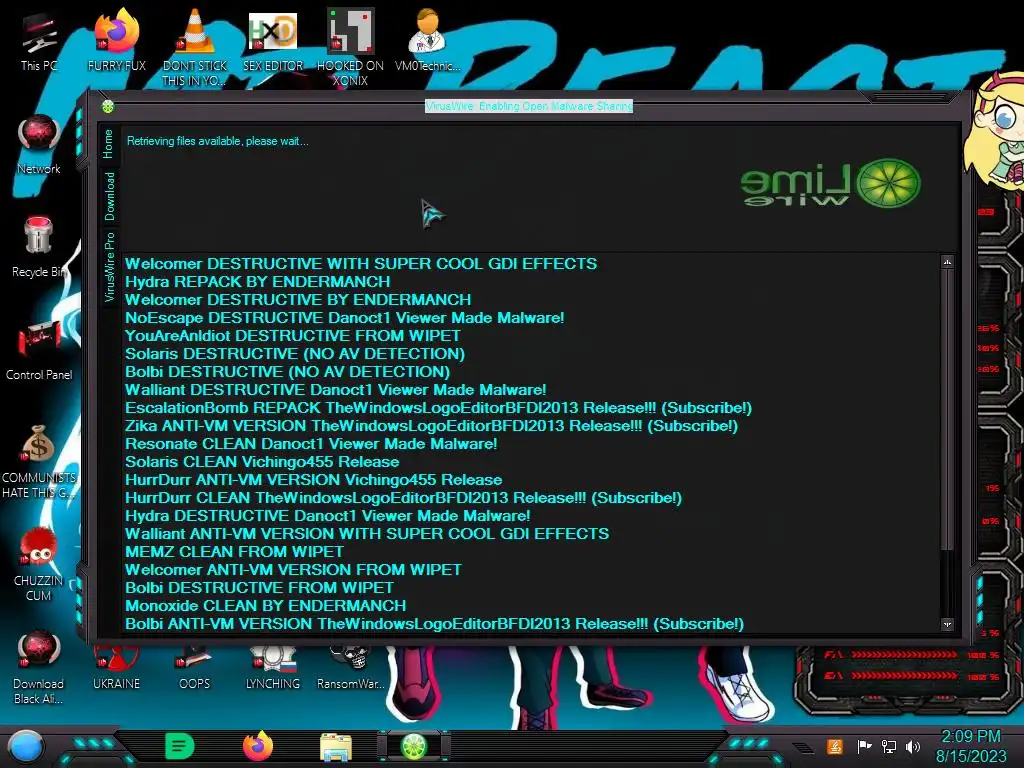Select 'Welcomer DESTRUCTIVE WITH SUPER COOL GDI EFFECTS'
1024x768 pixels.
[361, 264]
